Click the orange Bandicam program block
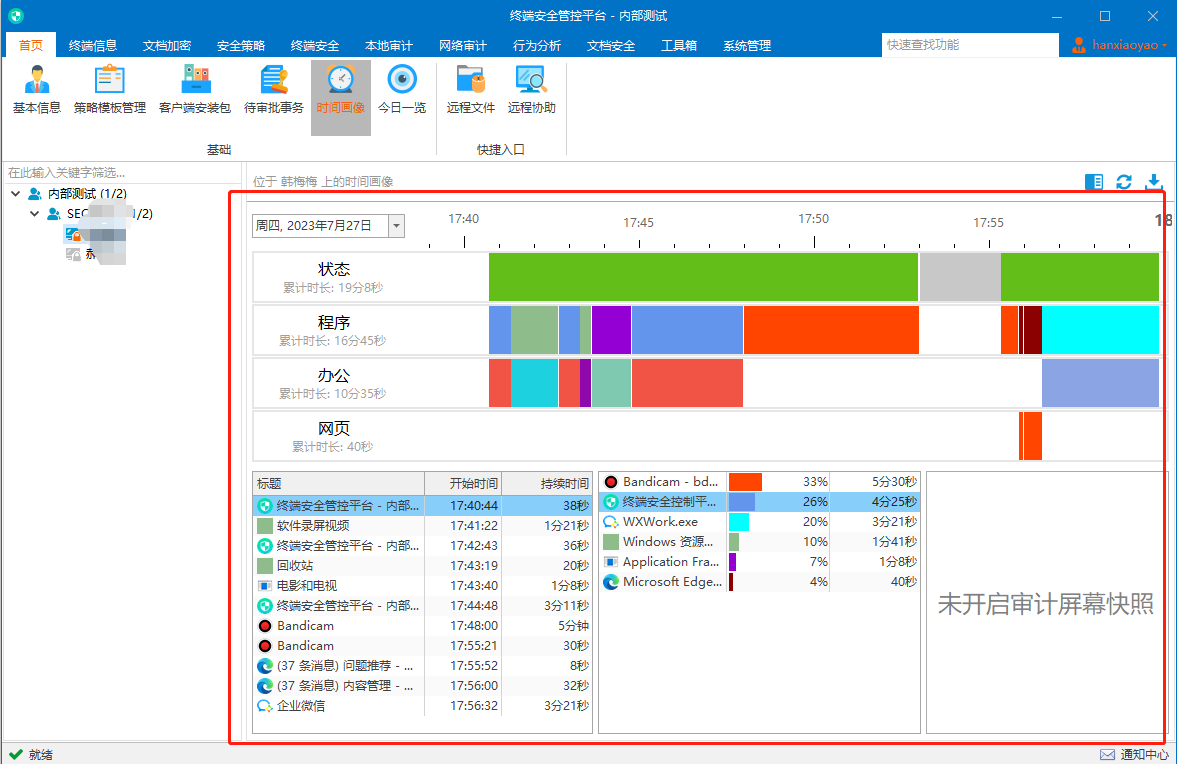This screenshot has height=764, width=1177. coord(831,330)
